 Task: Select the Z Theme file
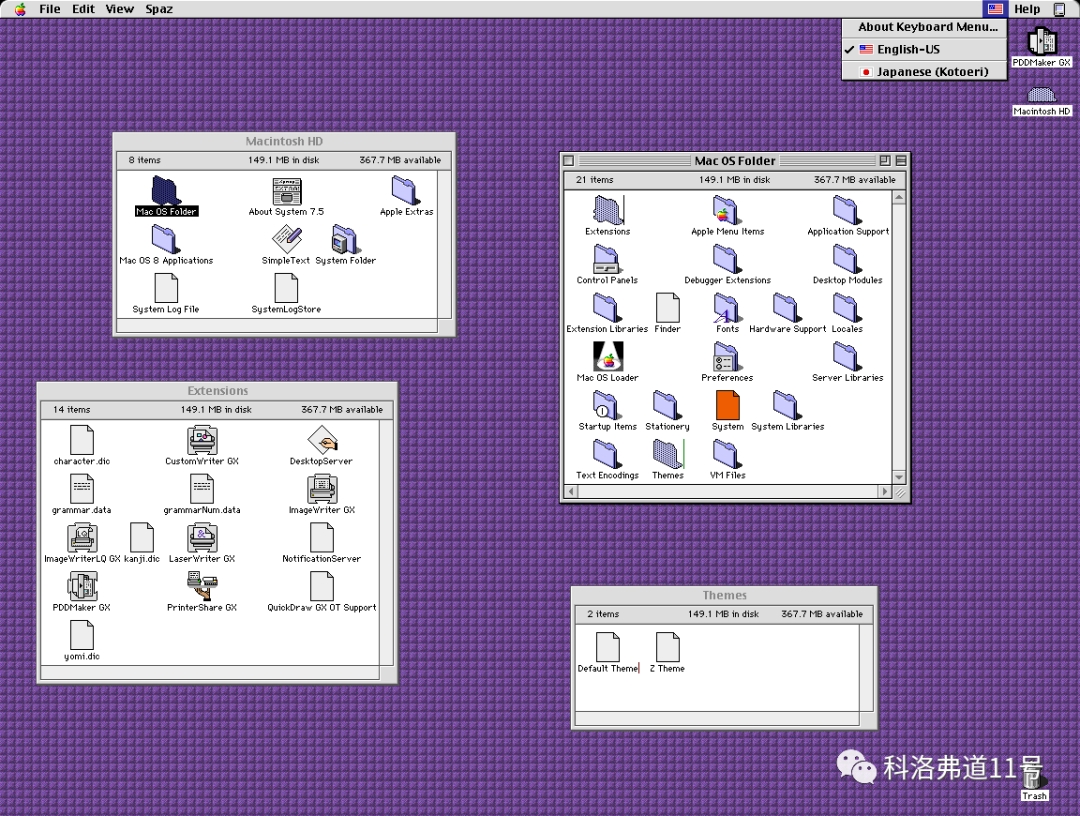[x=667, y=648]
